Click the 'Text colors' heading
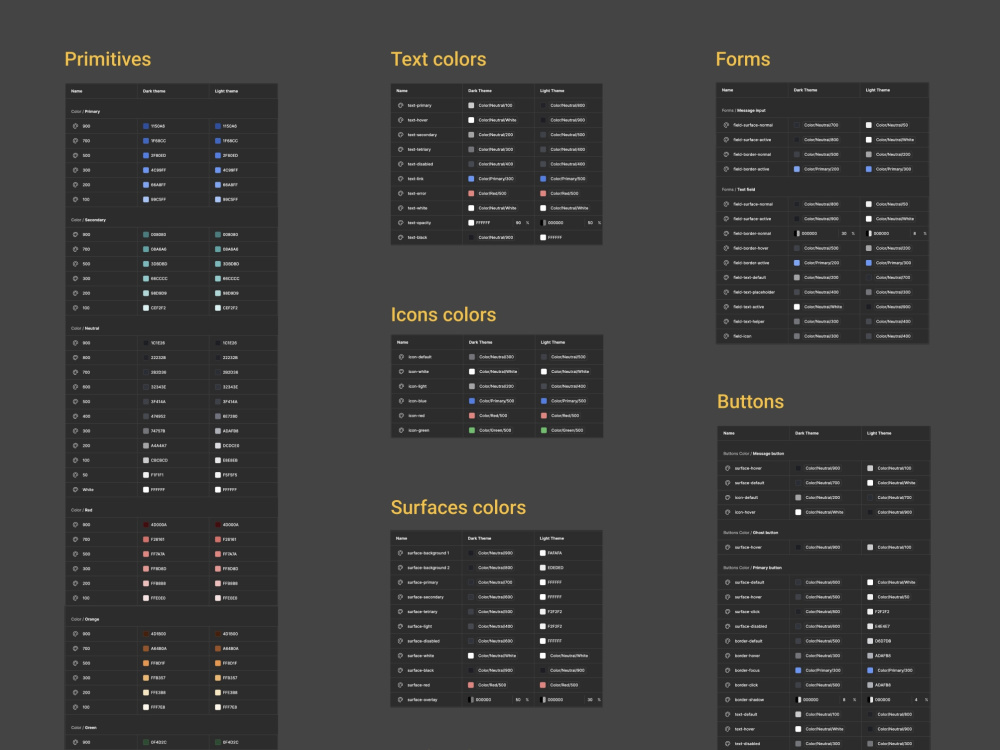1000x750 pixels. pos(438,59)
